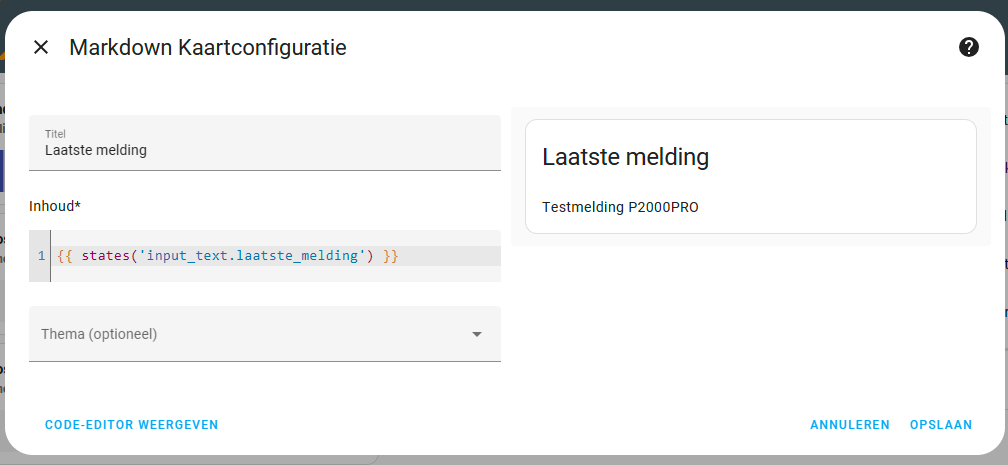Focus the Titel field containing Laatste melding
Image resolution: width=1008 pixels, height=465 pixels.
pos(265,143)
